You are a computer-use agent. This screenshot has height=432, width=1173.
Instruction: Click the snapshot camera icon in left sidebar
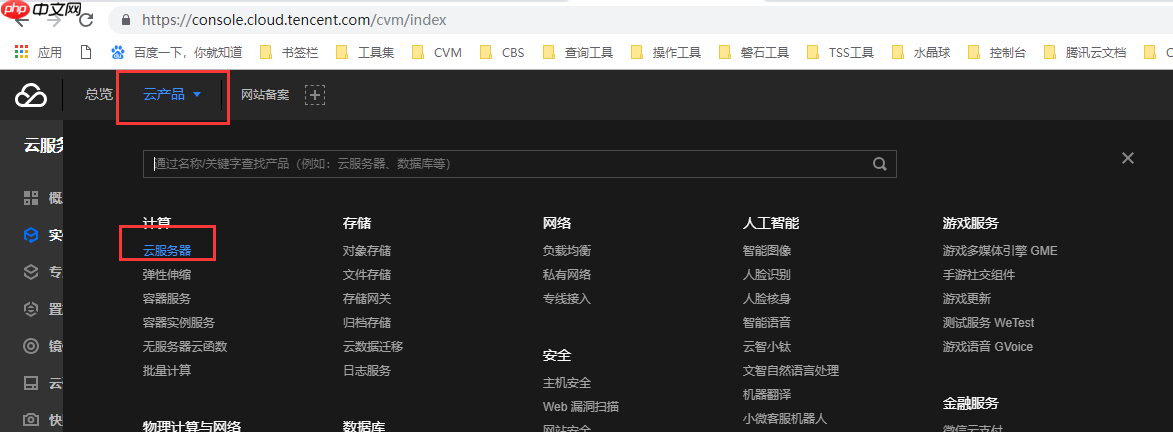pyautogui.click(x=31, y=419)
